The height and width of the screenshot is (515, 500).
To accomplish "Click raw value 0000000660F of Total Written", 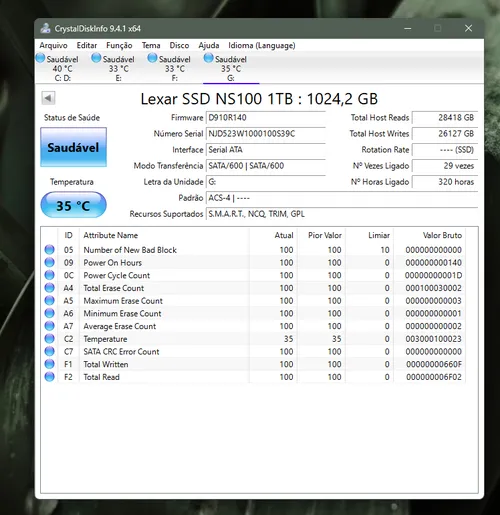I will (x=434, y=364).
